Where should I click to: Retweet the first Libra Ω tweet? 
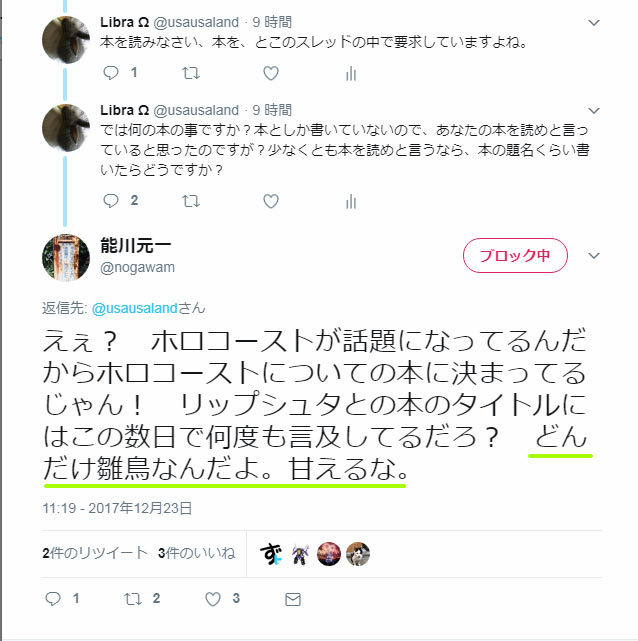190,73
